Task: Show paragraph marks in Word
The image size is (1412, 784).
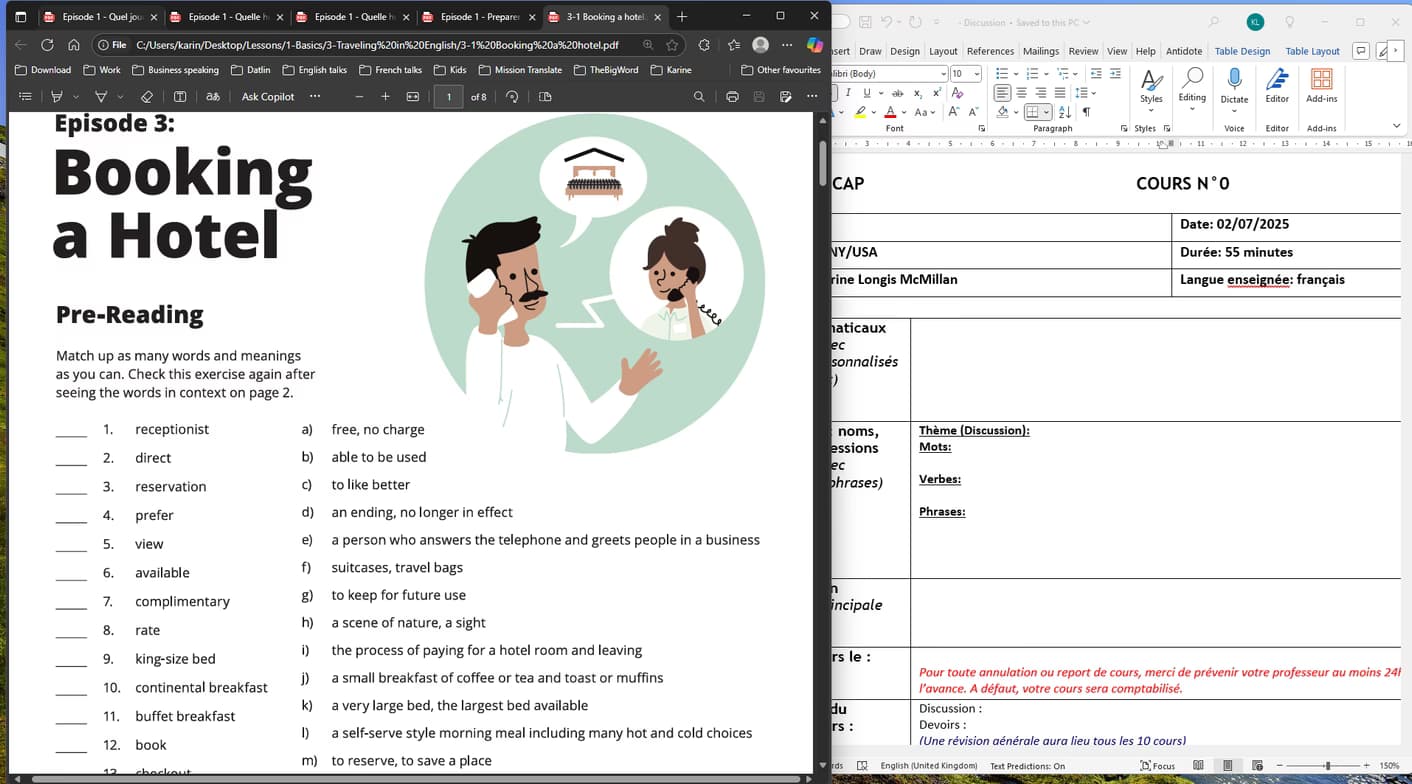Action: (x=1085, y=113)
